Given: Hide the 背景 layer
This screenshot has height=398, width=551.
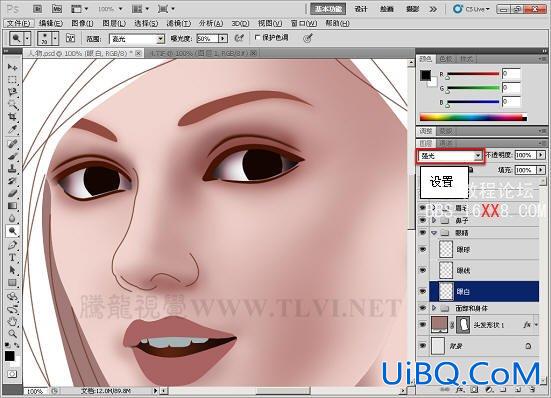Looking at the screenshot, I should tap(423, 346).
